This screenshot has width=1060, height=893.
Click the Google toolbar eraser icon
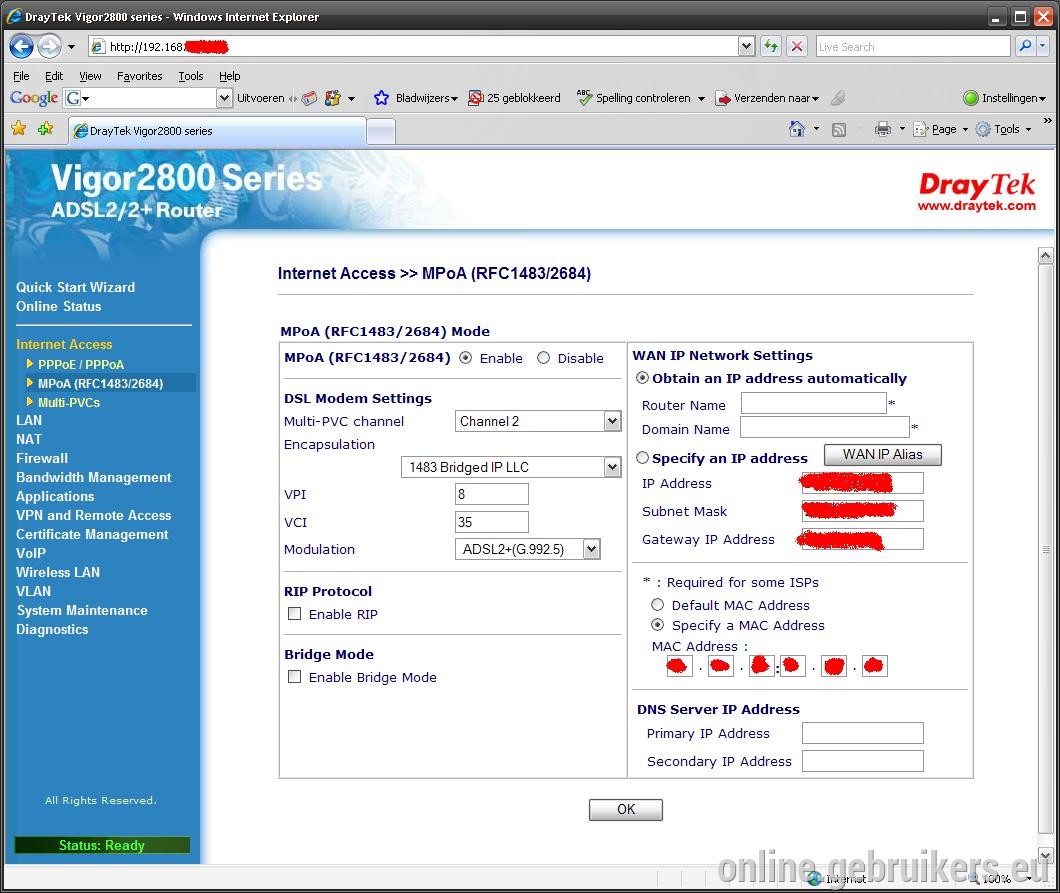tap(309, 98)
